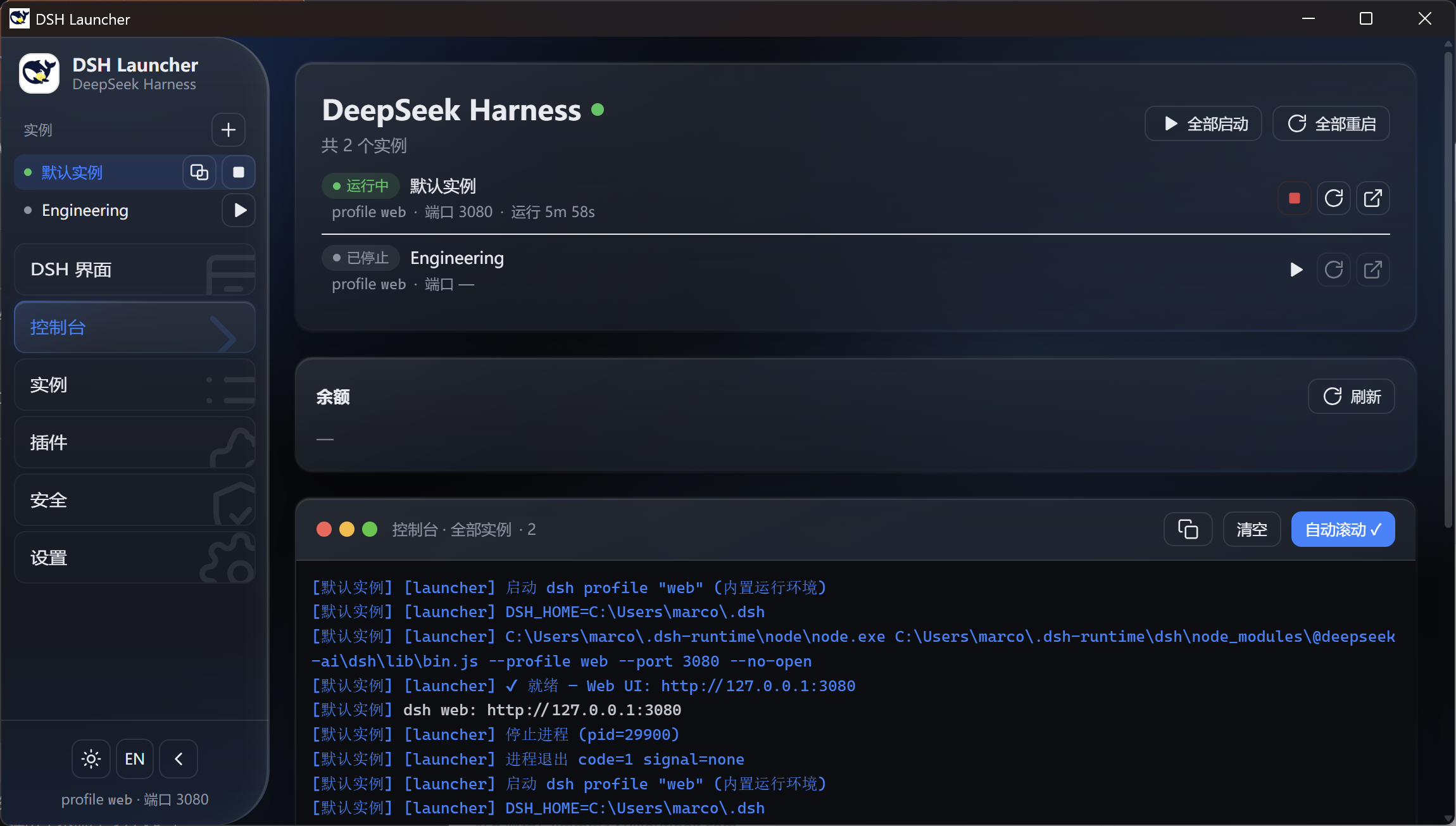Open 默认实例 in external browser
This screenshot has width=1456, height=826.
(1373, 198)
